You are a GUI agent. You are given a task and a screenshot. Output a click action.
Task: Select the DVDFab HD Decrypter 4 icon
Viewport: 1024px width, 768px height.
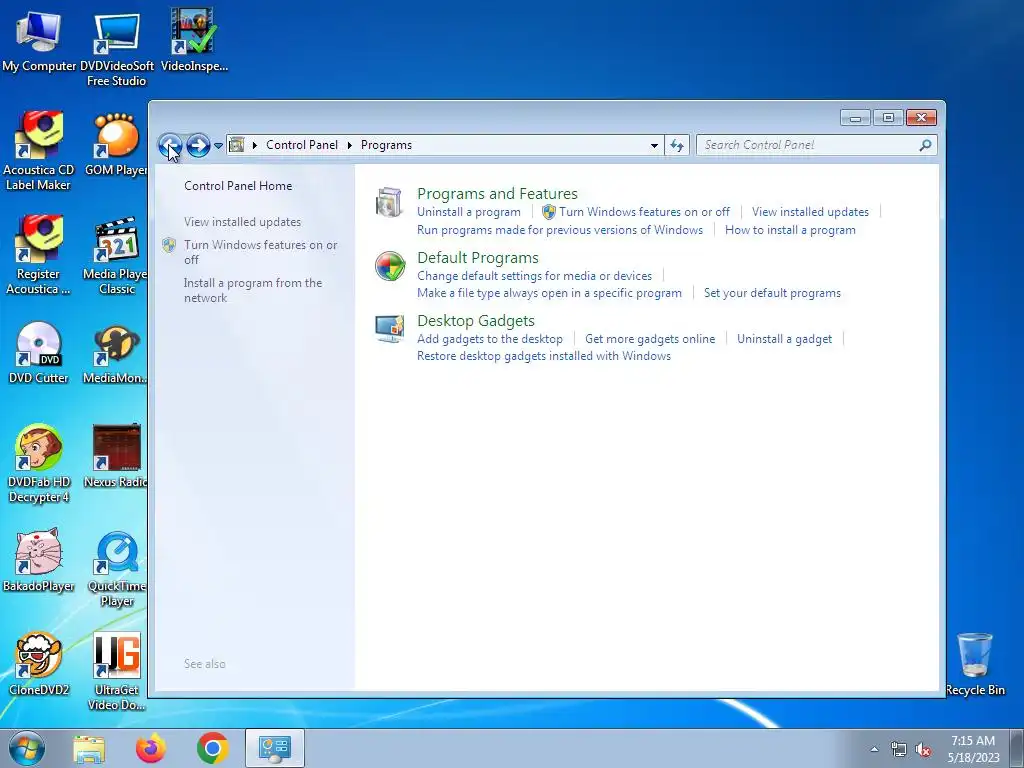point(39,464)
